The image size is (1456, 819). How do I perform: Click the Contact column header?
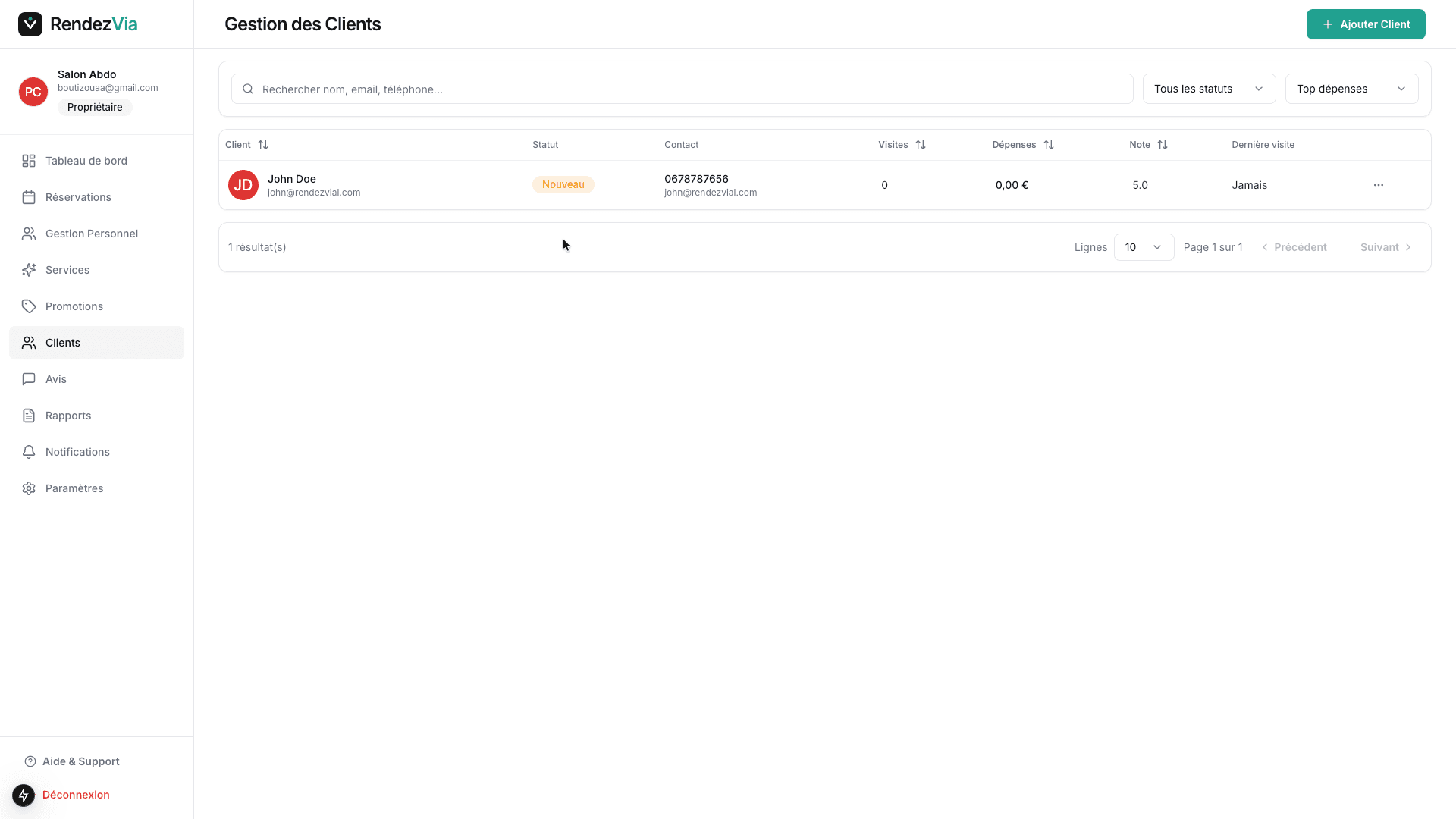[681, 145]
